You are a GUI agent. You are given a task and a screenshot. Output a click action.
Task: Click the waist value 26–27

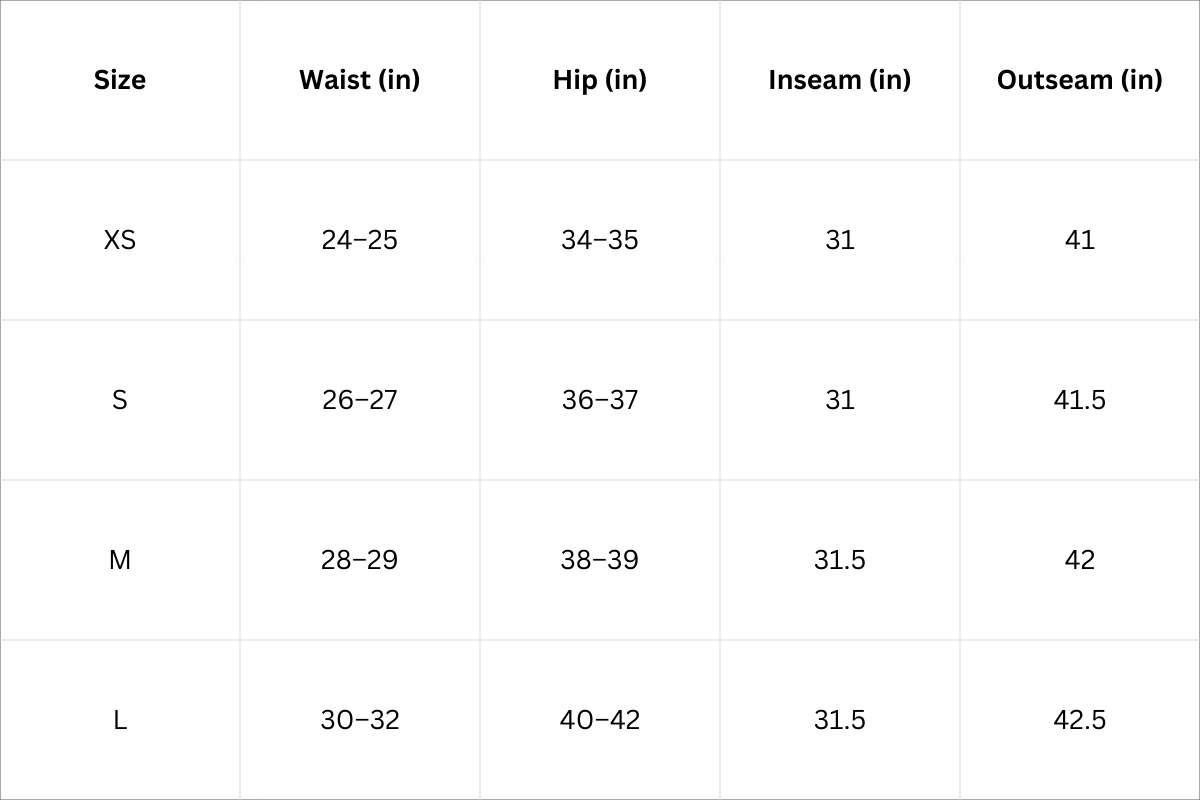pos(360,400)
